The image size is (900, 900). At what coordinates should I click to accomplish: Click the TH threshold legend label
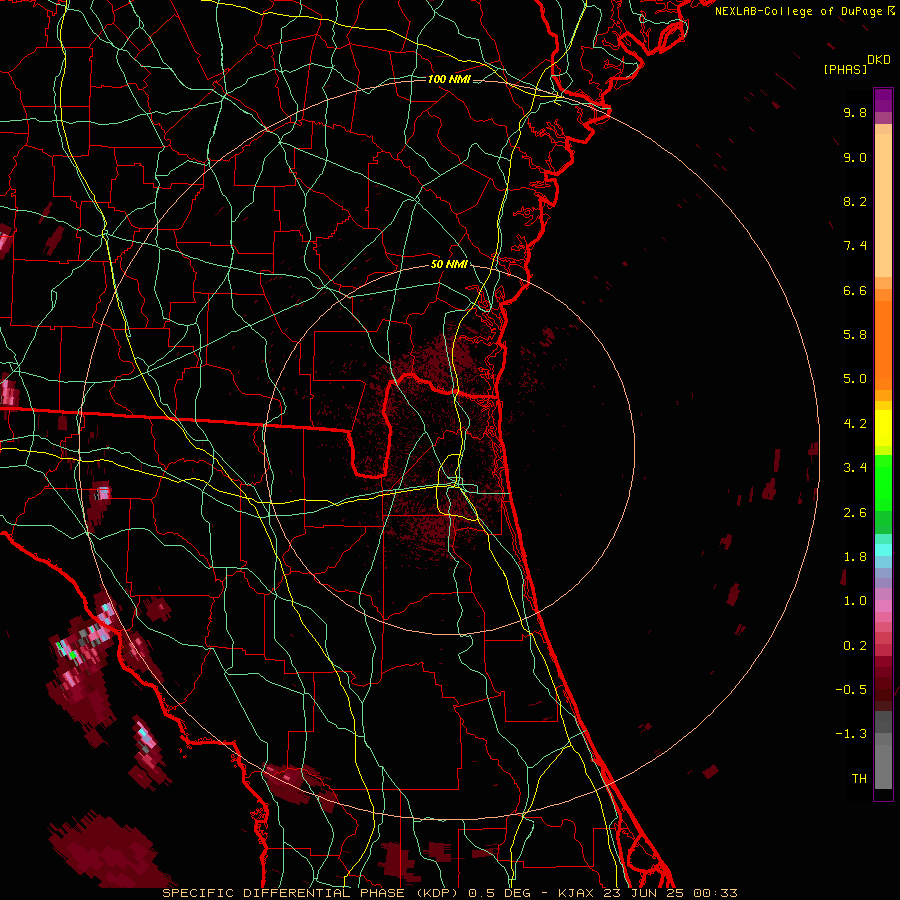[859, 779]
